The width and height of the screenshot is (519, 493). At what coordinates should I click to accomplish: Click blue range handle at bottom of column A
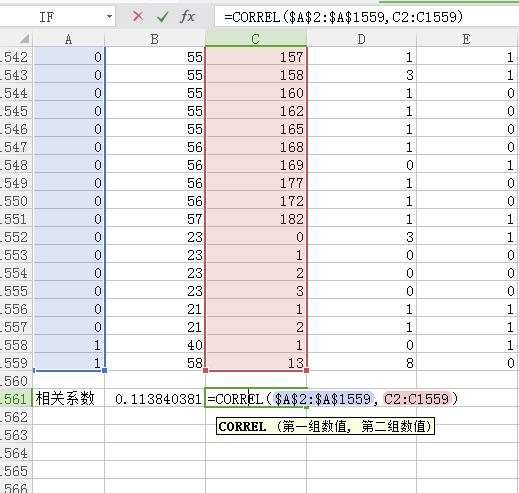point(104,370)
